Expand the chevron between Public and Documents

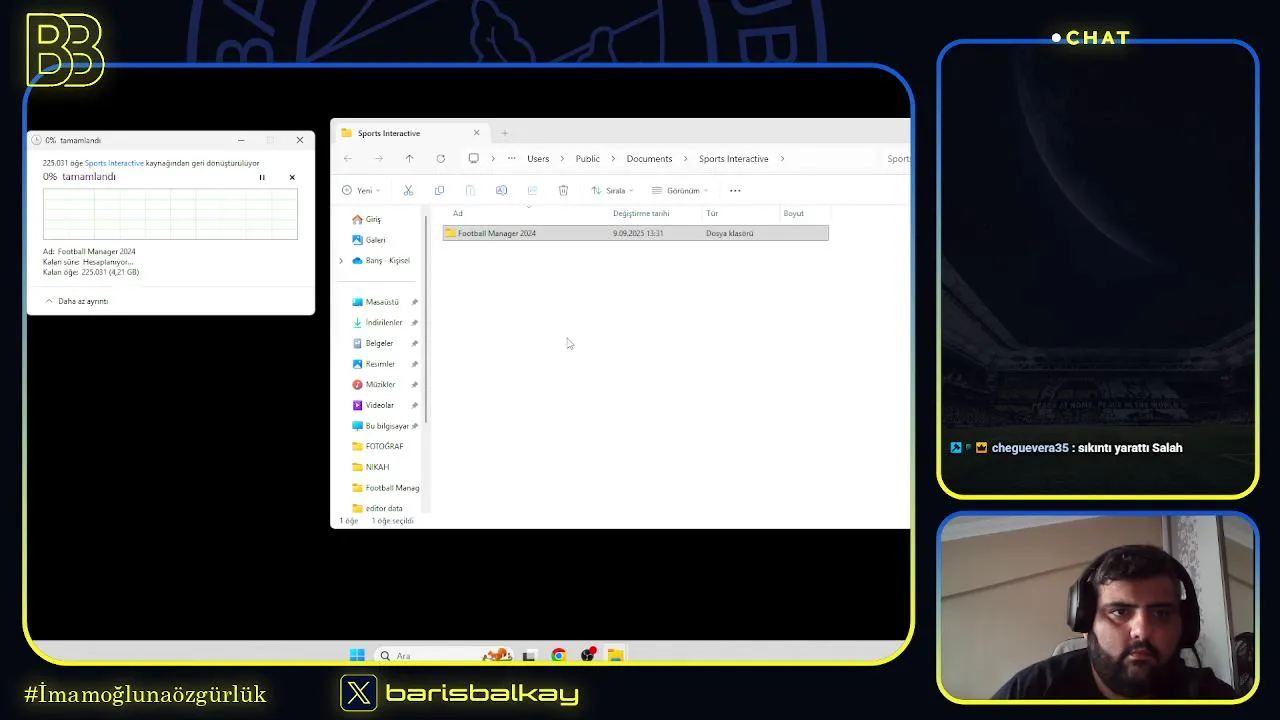(613, 159)
